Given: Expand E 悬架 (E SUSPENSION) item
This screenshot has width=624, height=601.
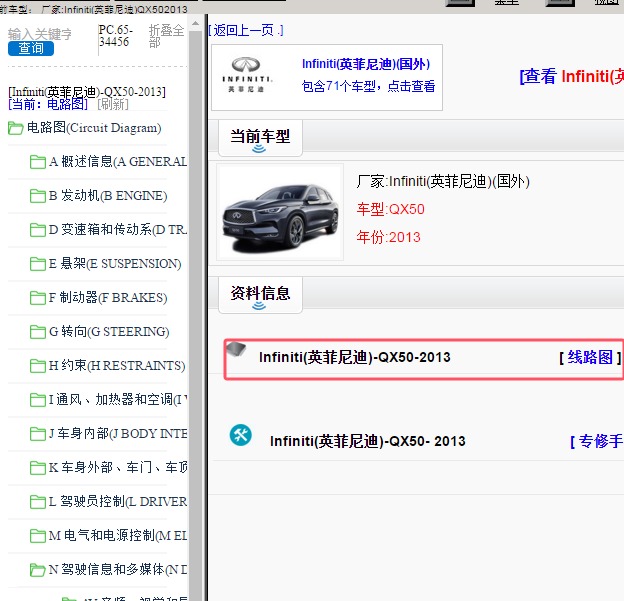Looking at the screenshot, I should point(115,263).
